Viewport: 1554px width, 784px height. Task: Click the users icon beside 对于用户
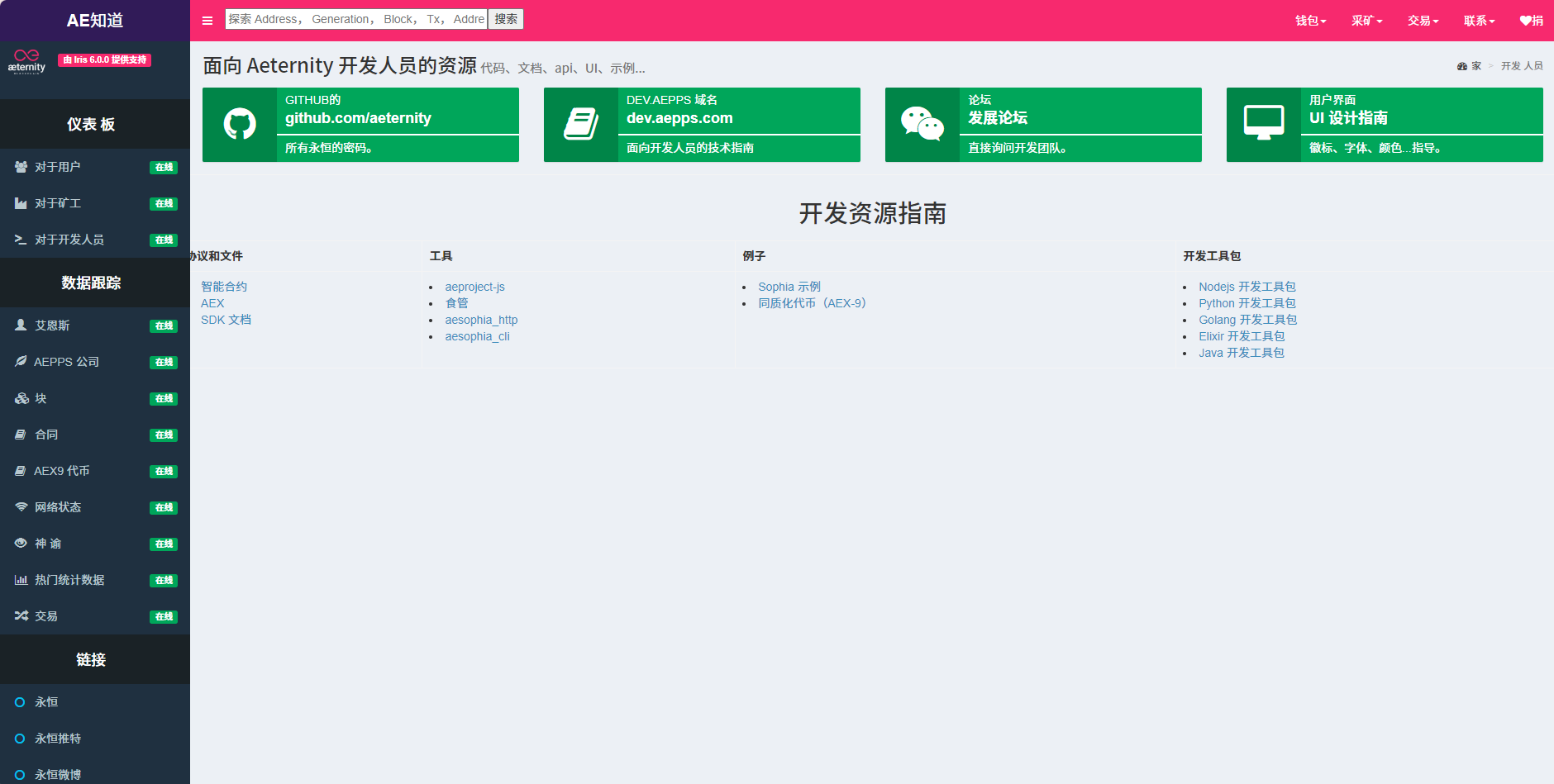[x=21, y=167]
